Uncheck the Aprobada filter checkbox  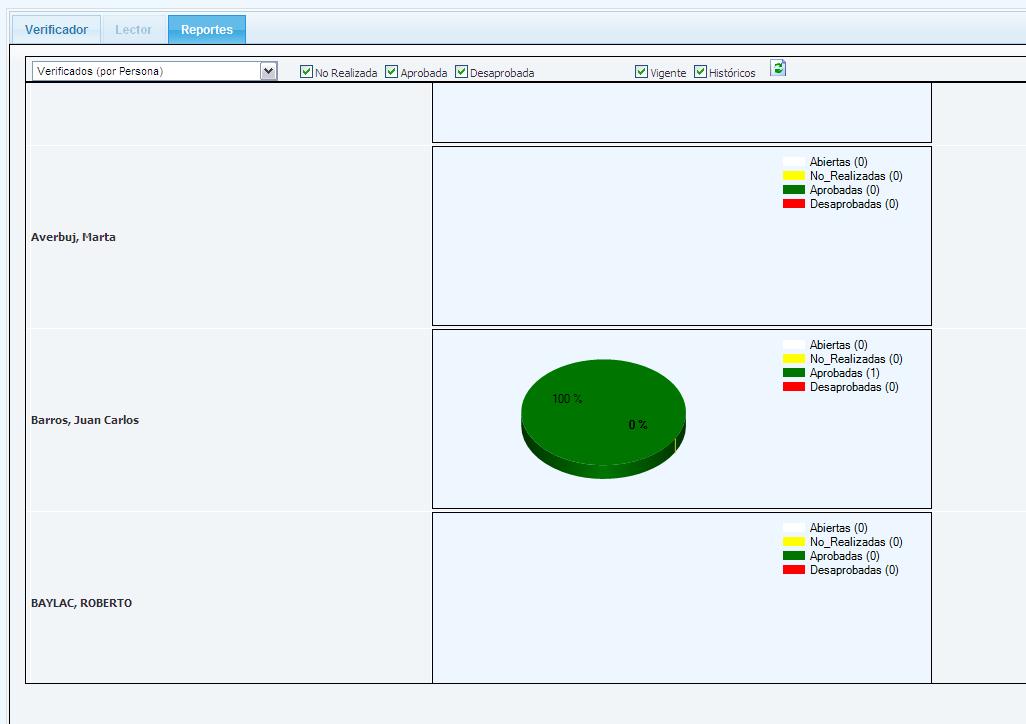(391, 71)
